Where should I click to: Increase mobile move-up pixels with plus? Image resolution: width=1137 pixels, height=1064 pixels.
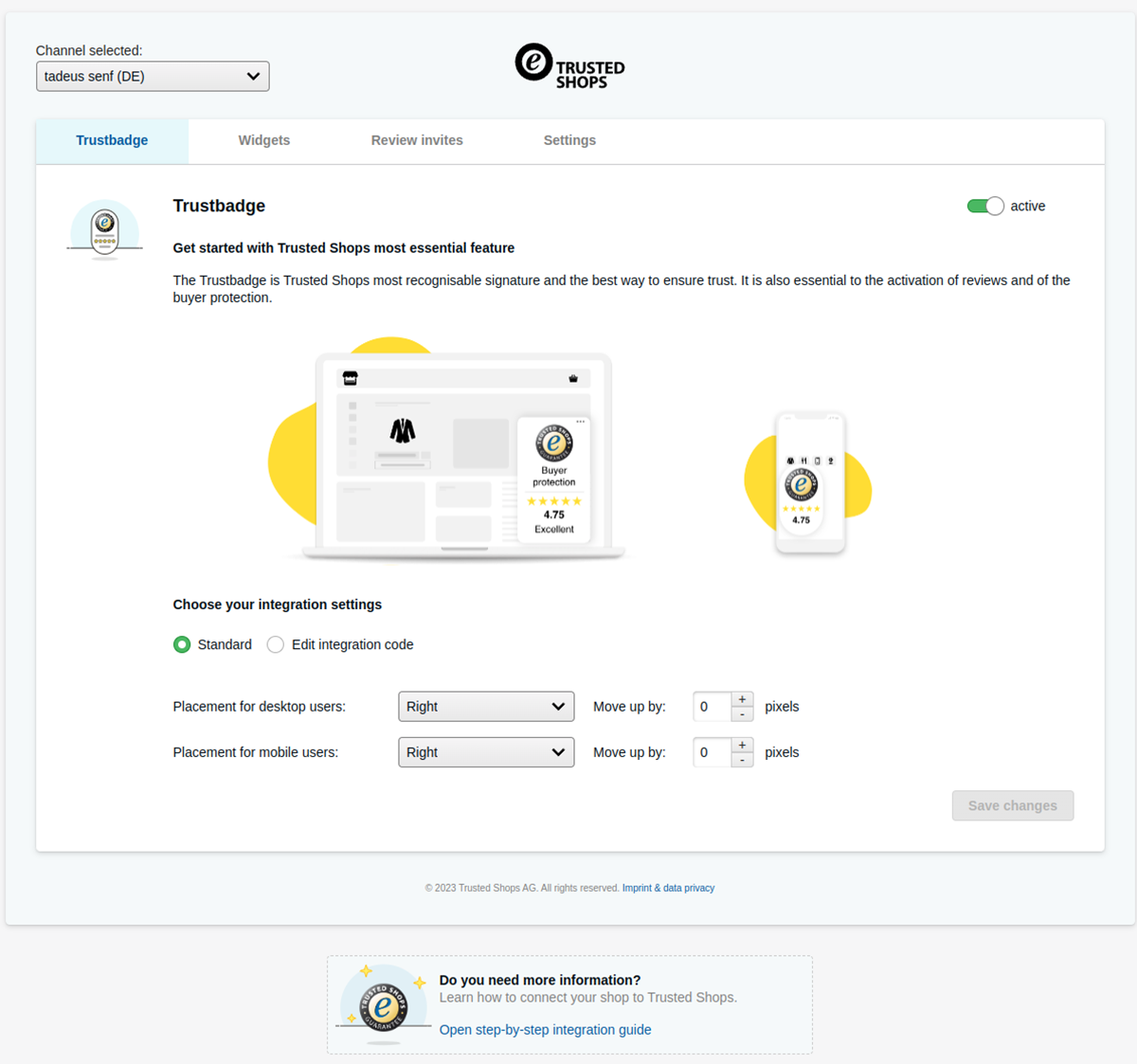click(742, 745)
